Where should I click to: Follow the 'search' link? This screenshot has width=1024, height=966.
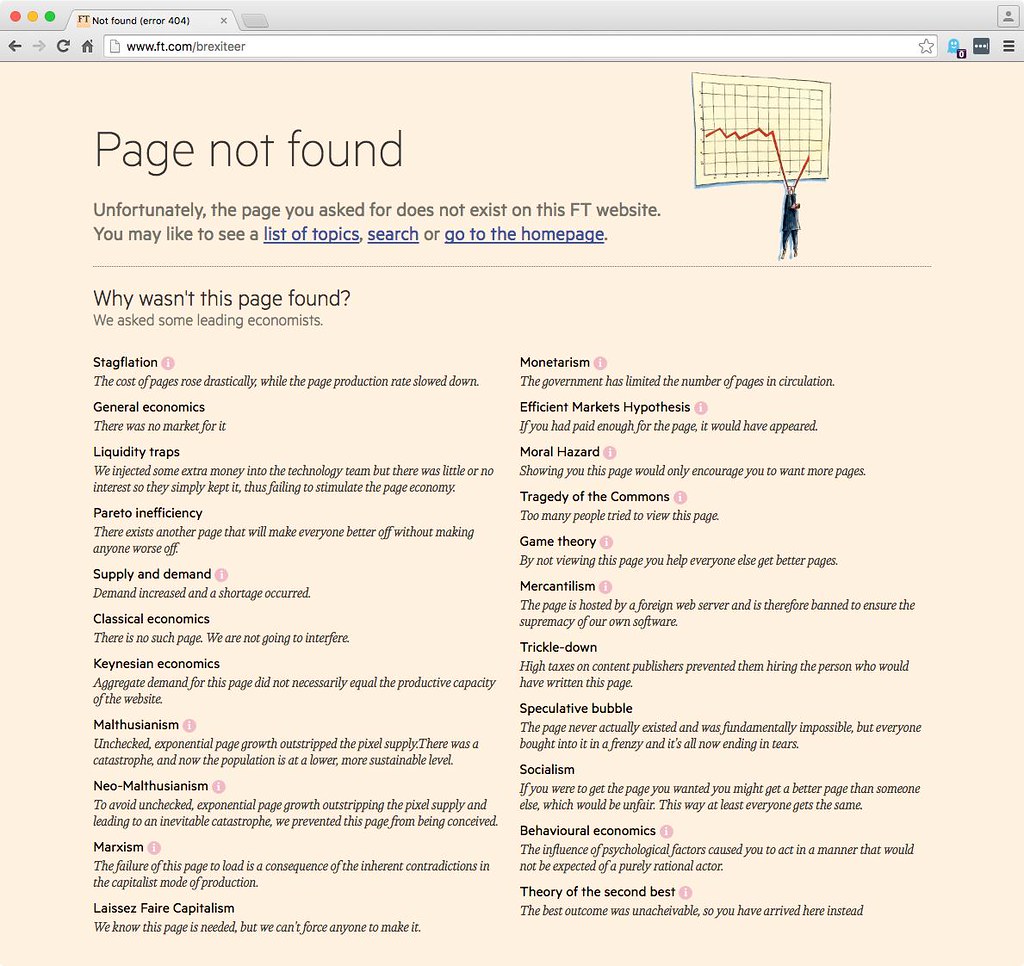(392, 234)
